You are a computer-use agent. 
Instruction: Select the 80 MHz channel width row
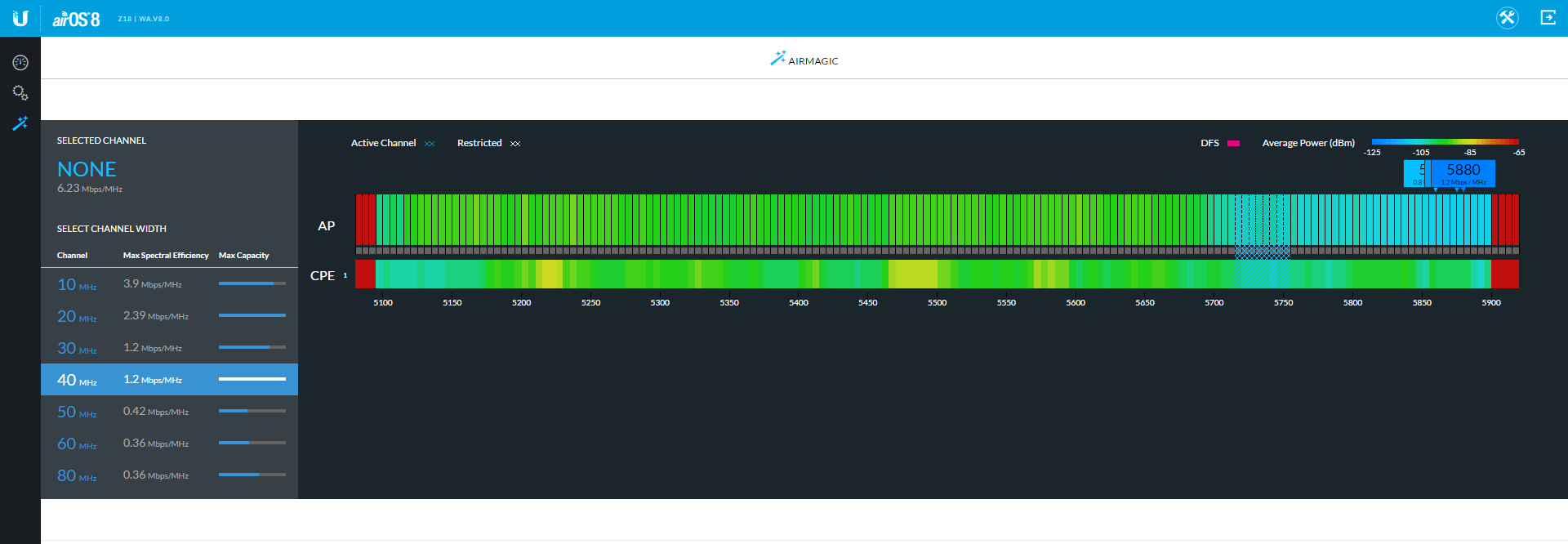point(169,475)
